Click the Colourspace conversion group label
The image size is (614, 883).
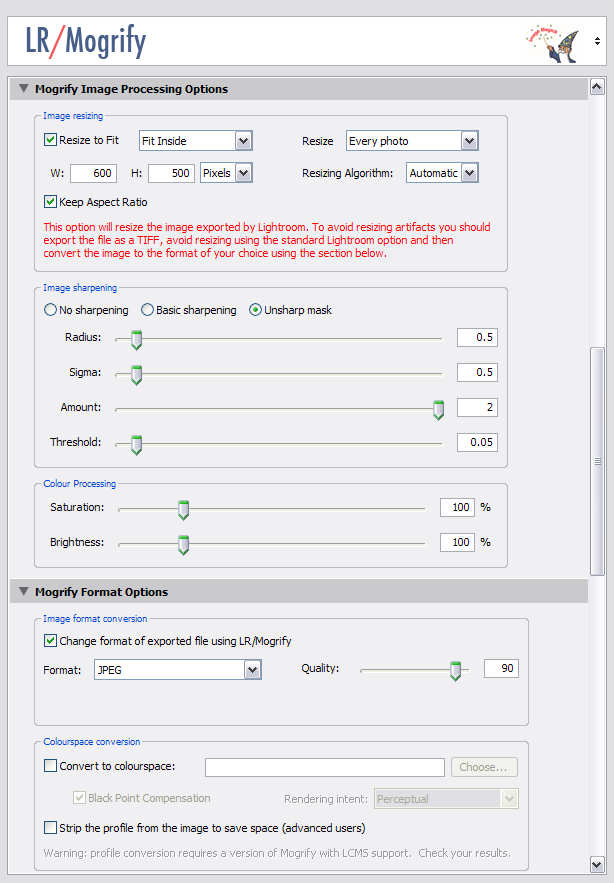pyautogui.click(x=92, y=742)
